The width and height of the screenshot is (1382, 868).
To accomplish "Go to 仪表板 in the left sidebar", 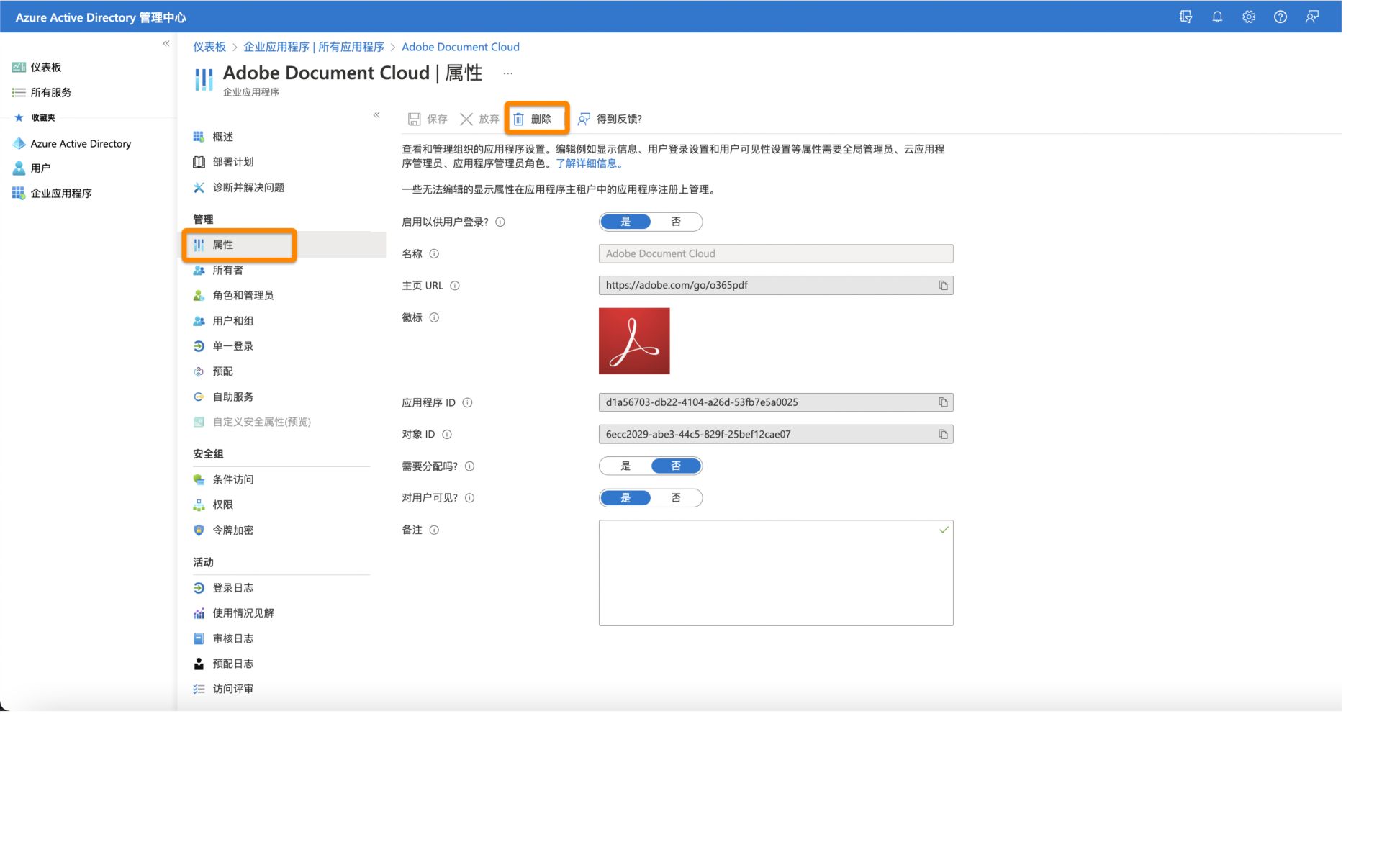I will coord(45,67).
